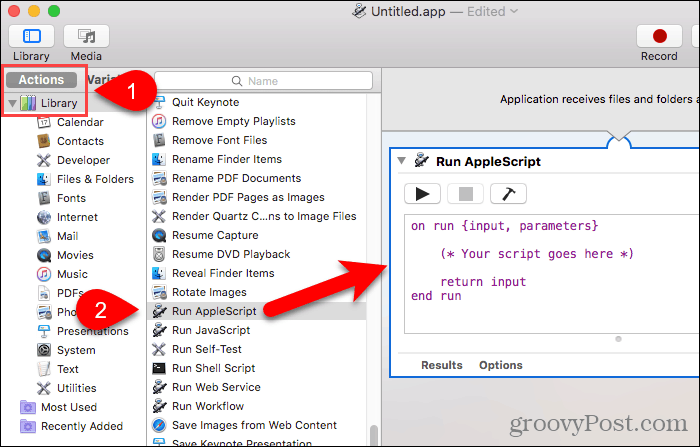Select the Resume Capture action icon

click(x=159, y=235)
